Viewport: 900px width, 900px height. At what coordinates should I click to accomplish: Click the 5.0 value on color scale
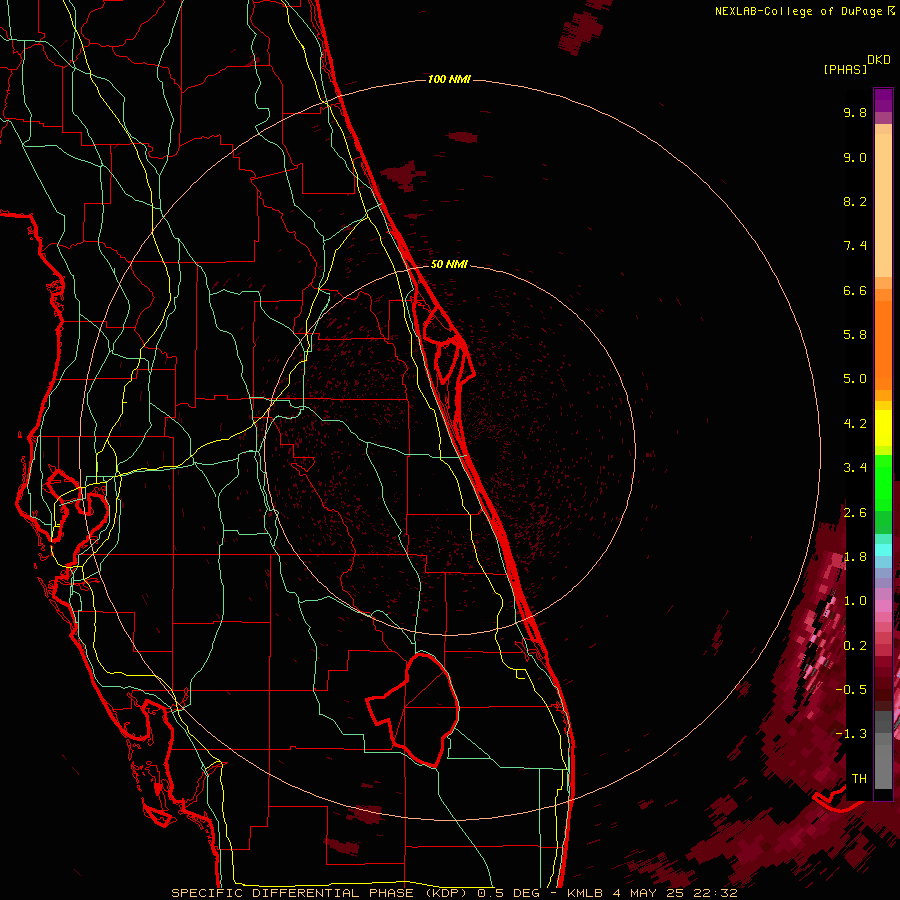point(855,379)
